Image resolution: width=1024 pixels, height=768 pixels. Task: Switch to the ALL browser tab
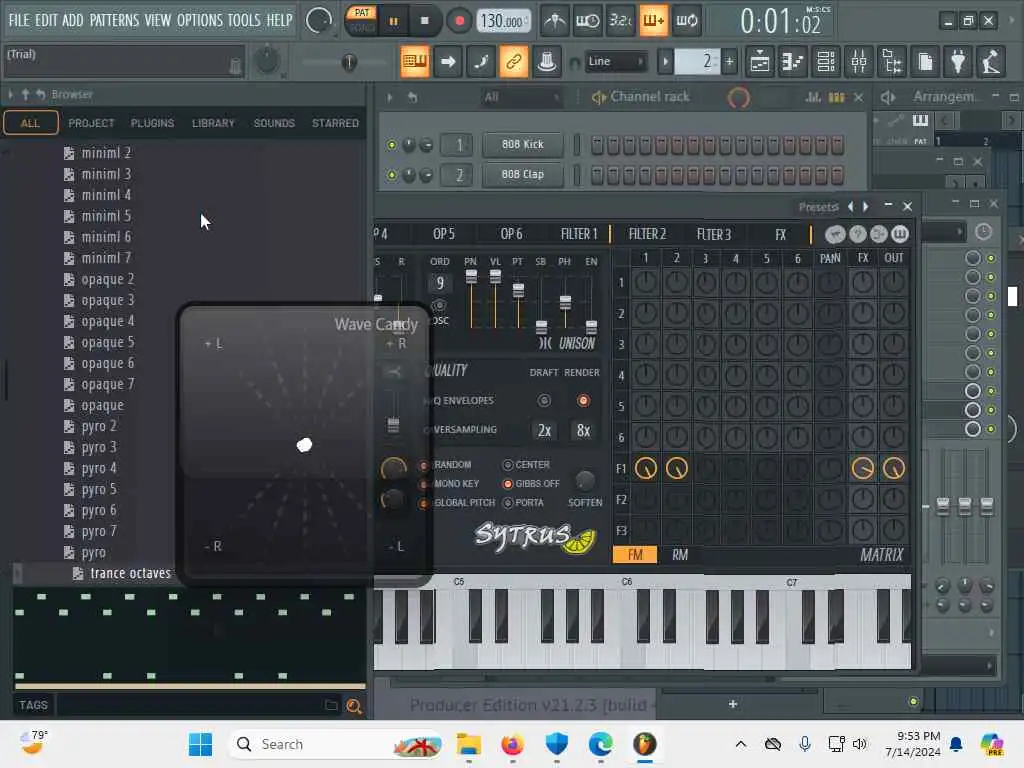click(30, 123)
